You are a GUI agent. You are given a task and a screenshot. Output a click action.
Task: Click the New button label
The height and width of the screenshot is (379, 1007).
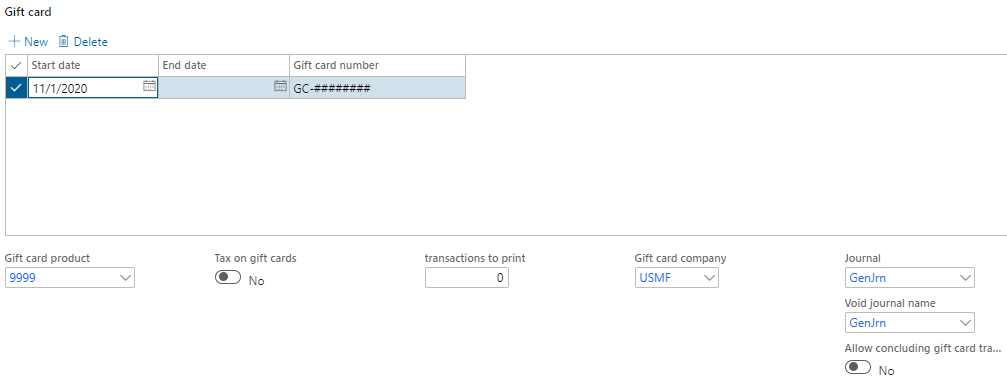point(36,42)
